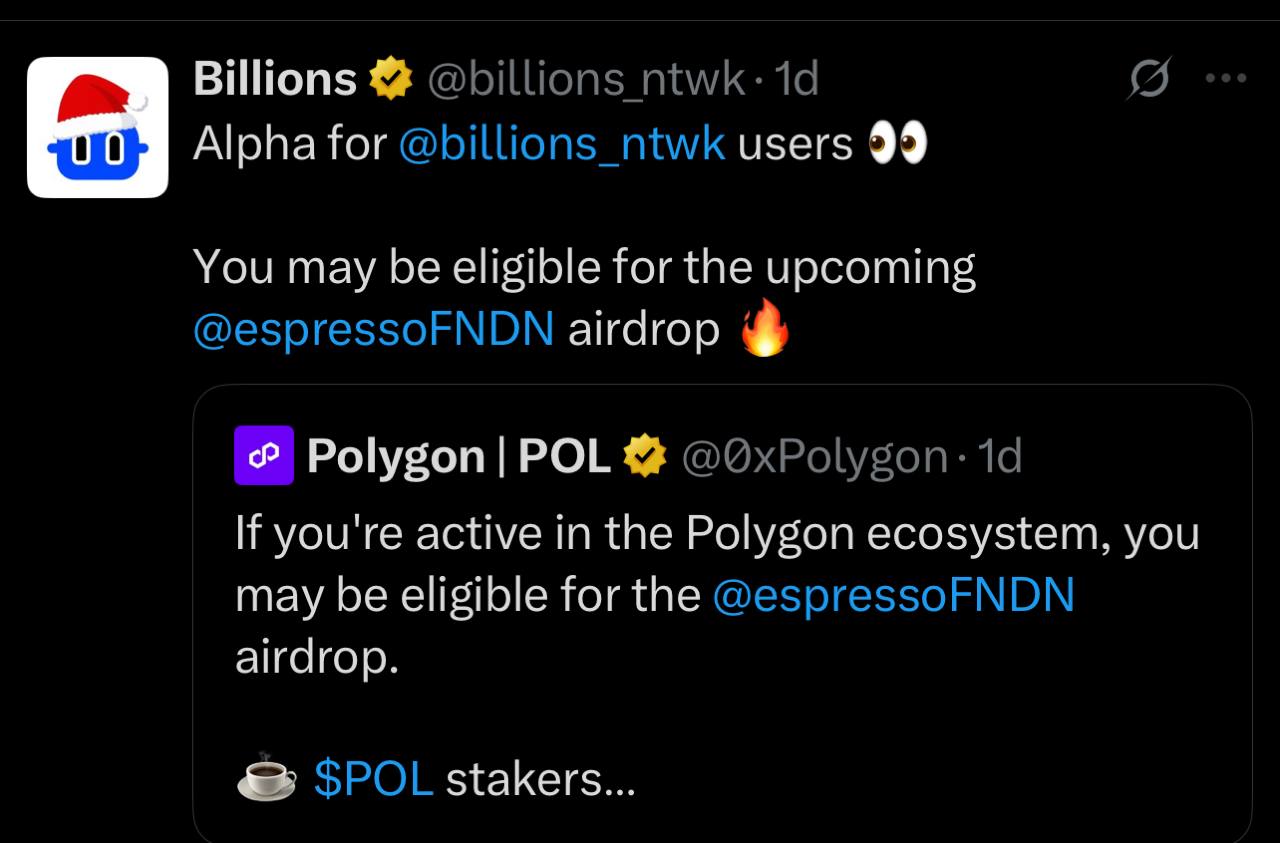Click the gold verified badge next to Polygon | POL
Viewport: 1280px width, 843px height.
coord(645,457)
